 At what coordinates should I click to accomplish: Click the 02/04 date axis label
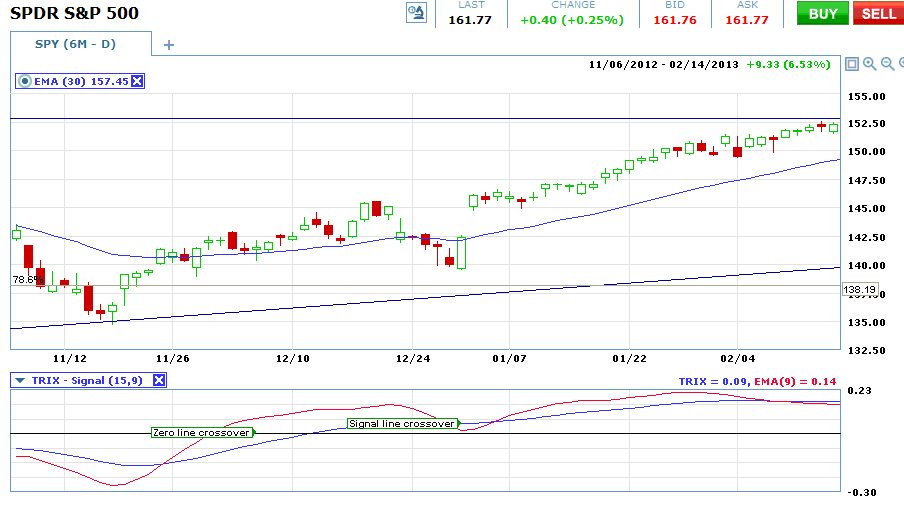coord(737,359)
